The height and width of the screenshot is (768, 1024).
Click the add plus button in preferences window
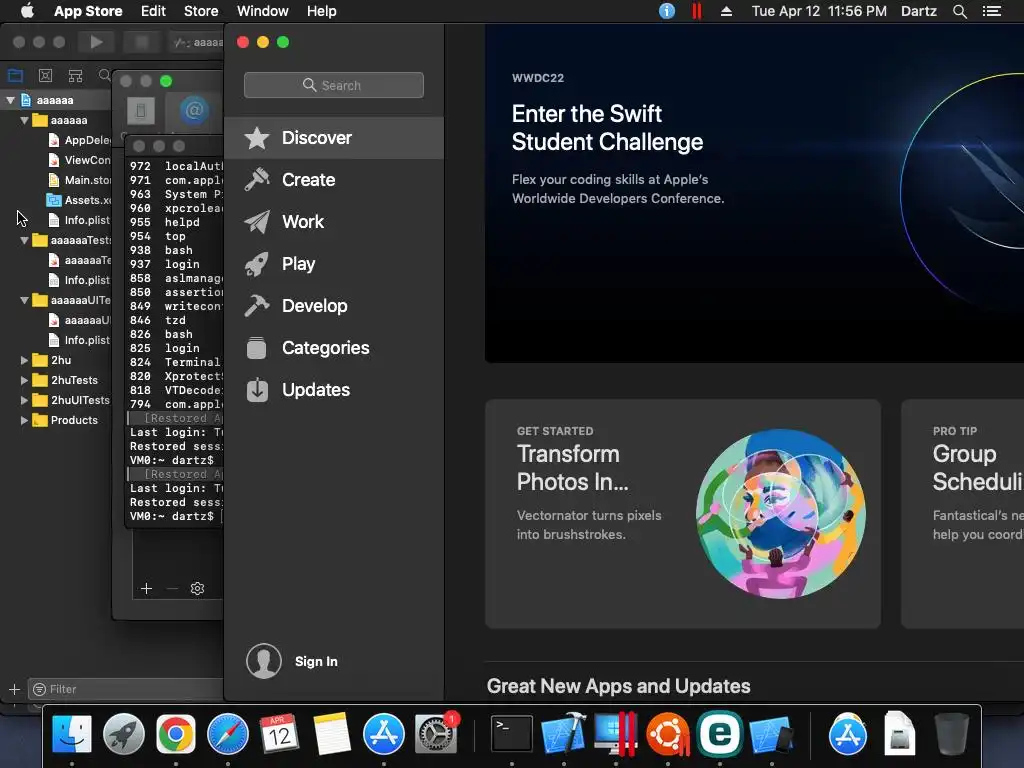(146, 588)
